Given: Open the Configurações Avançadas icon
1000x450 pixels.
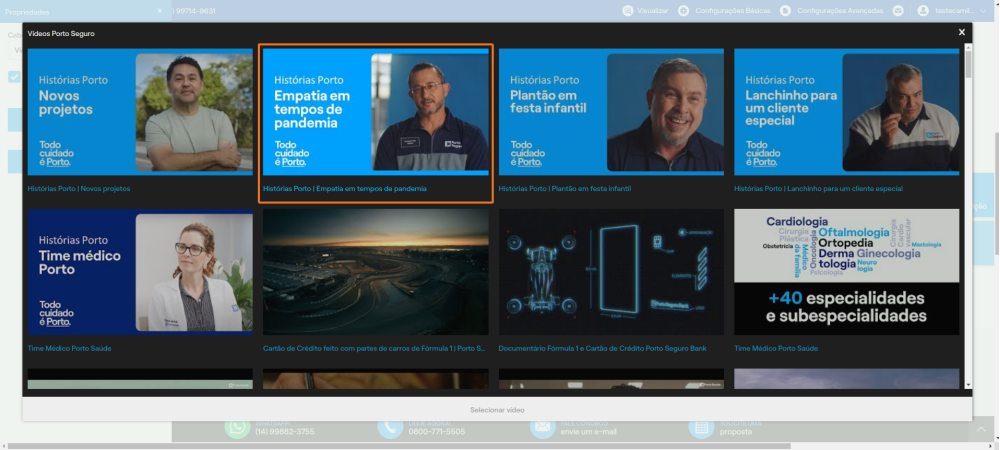Looking at the screenshot, I should (x=785, y=11).
